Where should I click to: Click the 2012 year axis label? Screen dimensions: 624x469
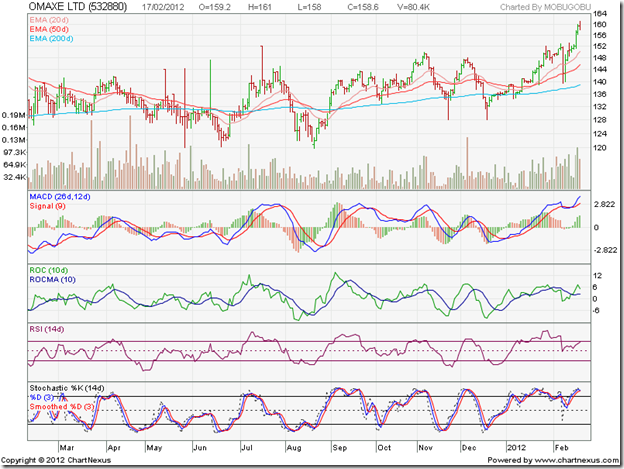pyautogui.click(x=517, y=448)
